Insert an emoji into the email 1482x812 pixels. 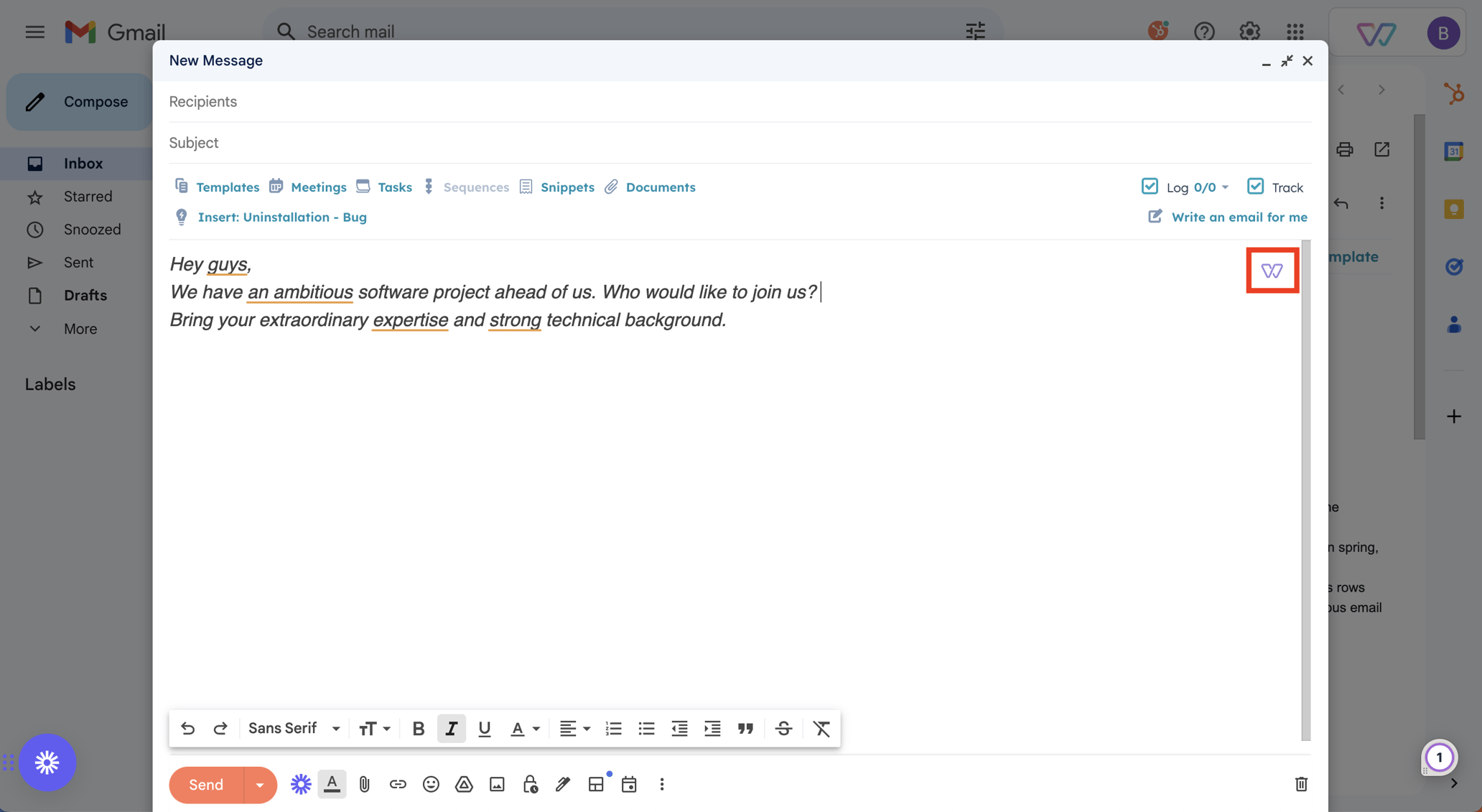click(431, 784)
